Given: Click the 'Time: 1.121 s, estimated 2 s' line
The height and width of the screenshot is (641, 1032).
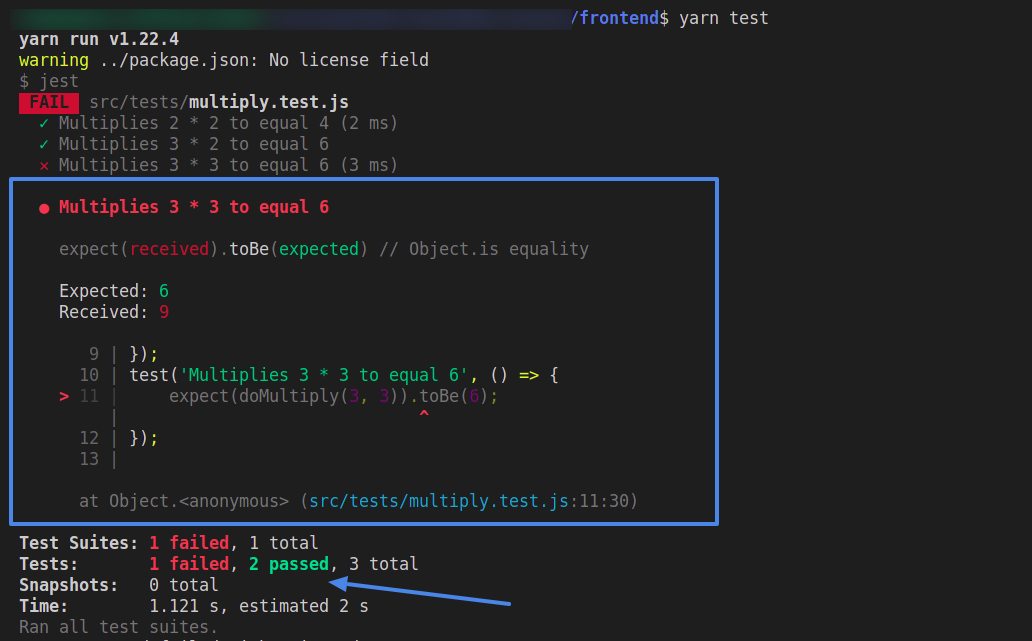Looking at the screenshot, I should (x=194, y=606).
